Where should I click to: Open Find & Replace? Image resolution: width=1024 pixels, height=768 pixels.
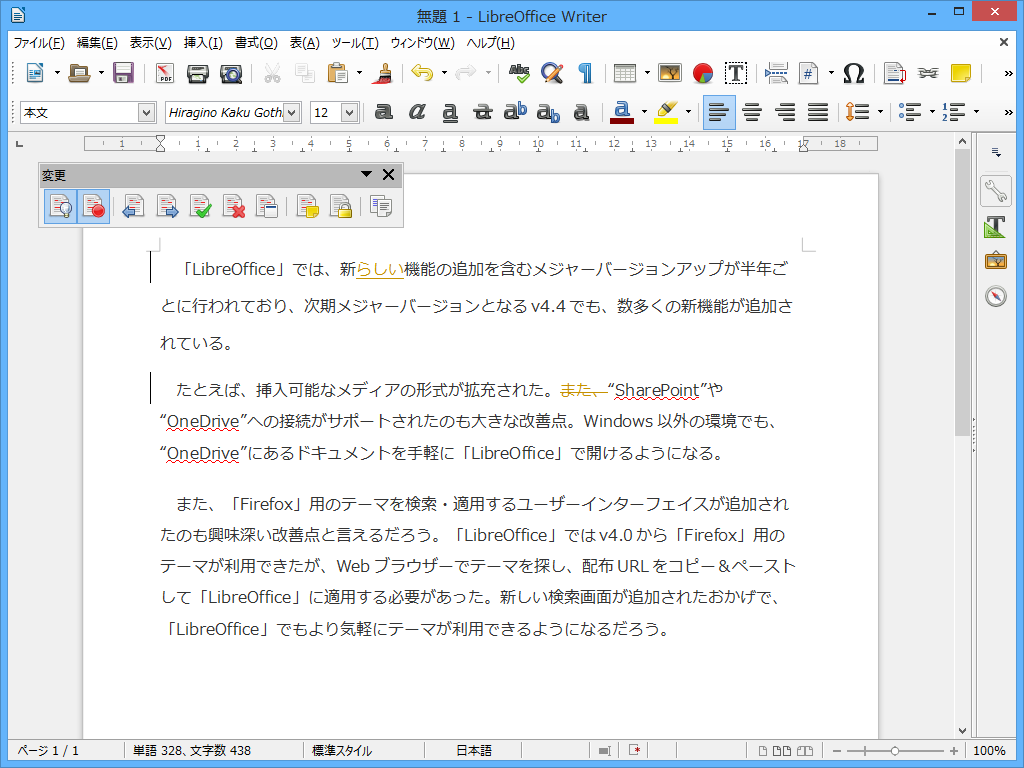[552, 72]
